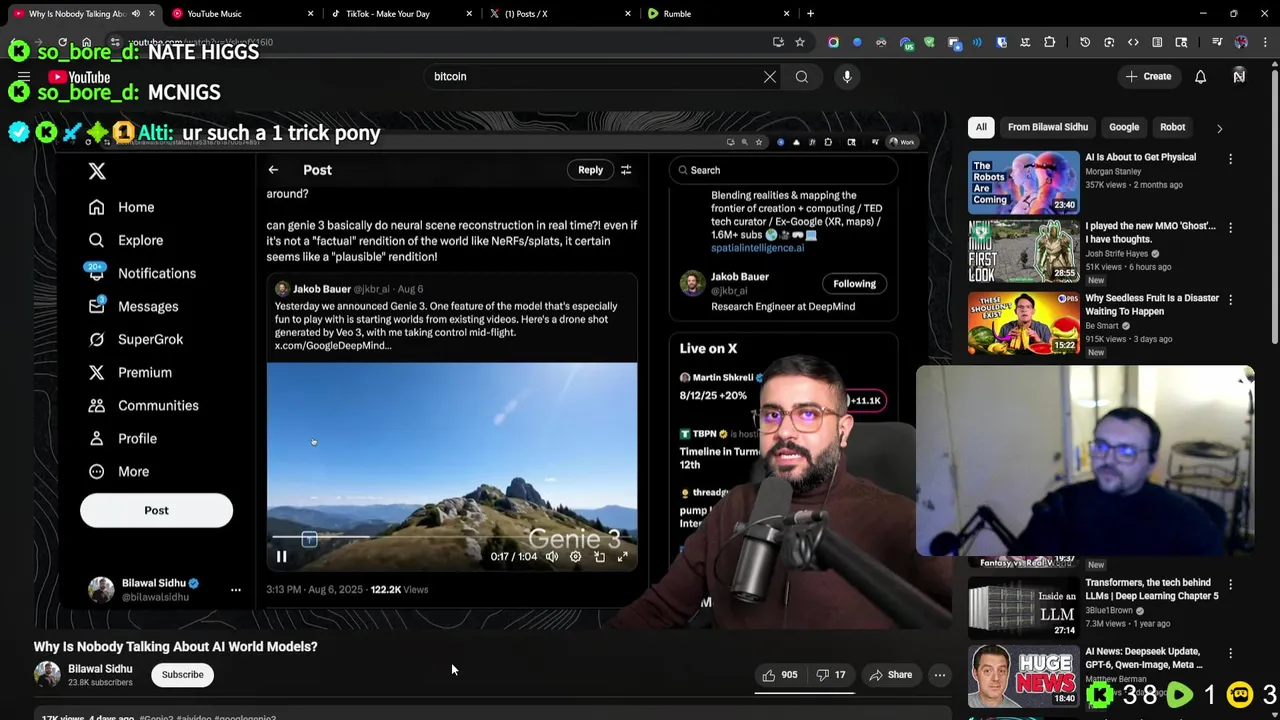This screenshot has width=1280, height=720.
Task: Select the Robot filter chip
Action: (x=1172, y=127)
